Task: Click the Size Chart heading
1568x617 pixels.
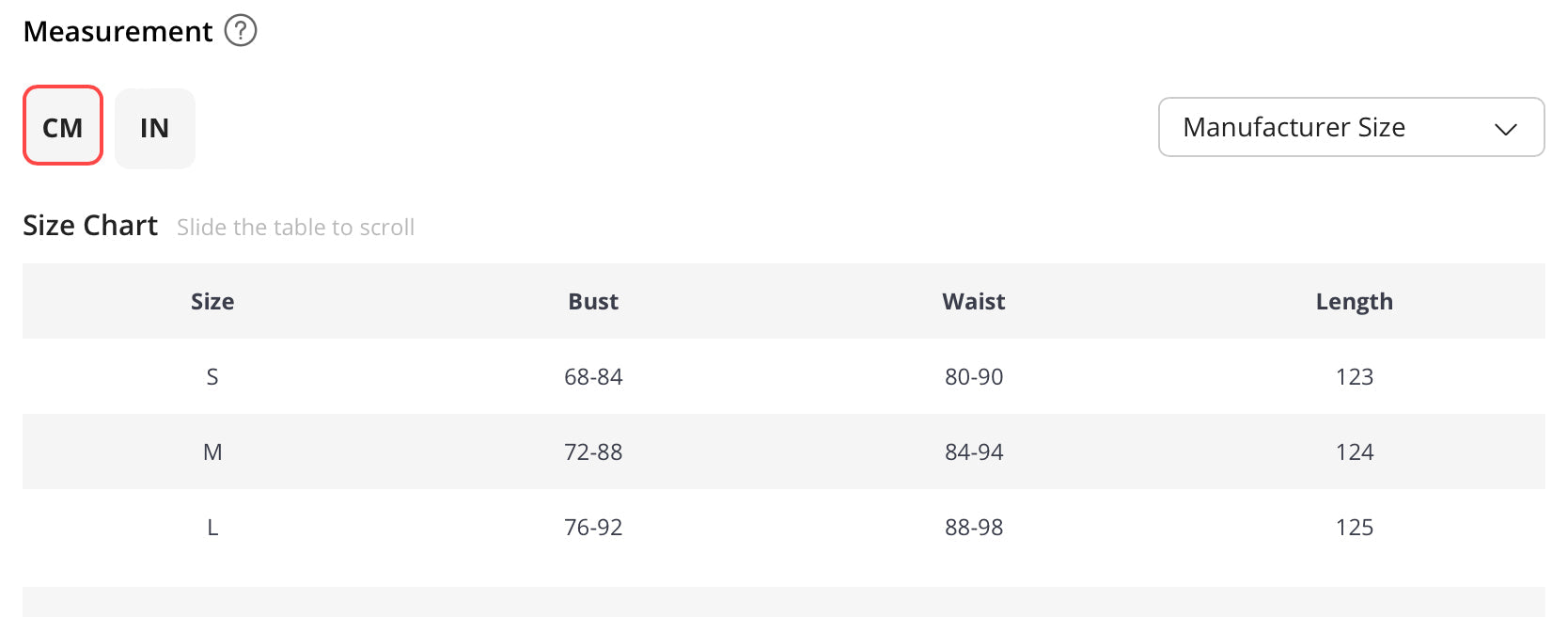Action: coord(90,226)
